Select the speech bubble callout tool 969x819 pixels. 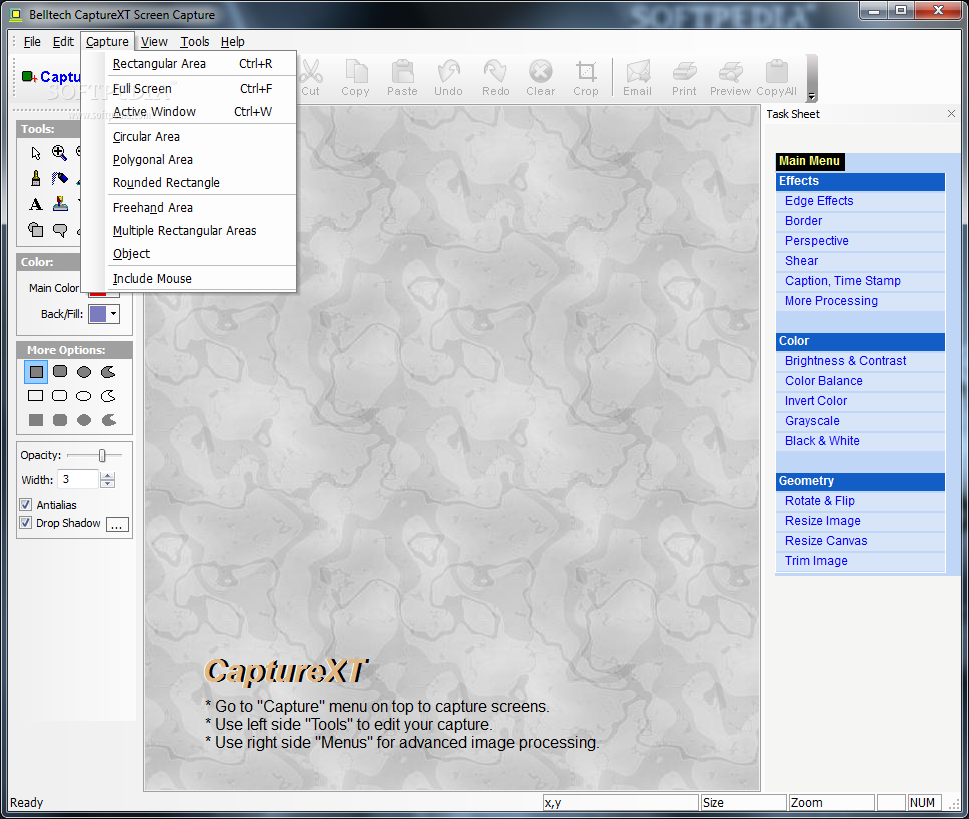coord(60,231)
